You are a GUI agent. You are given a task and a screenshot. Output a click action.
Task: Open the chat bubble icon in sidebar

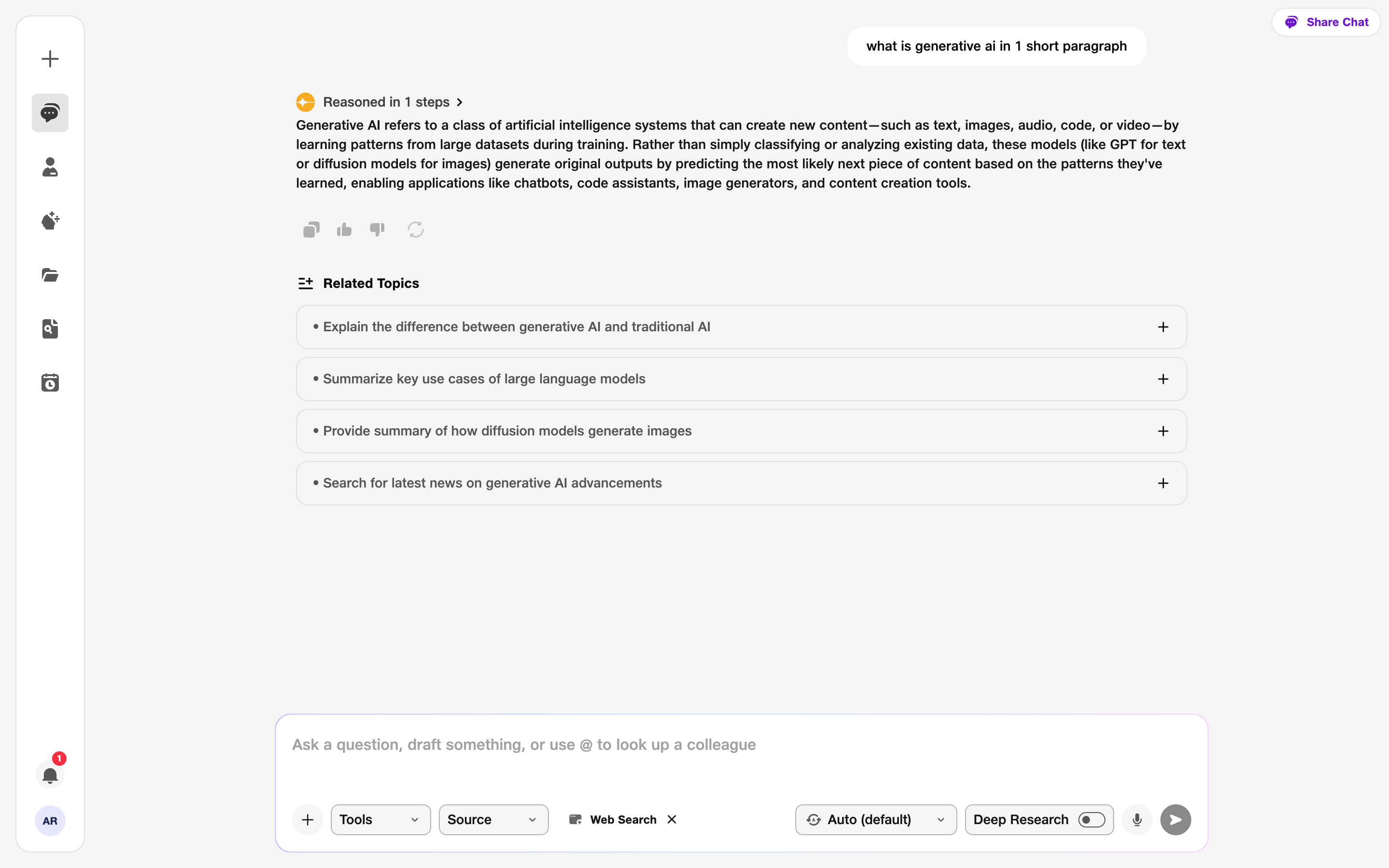(50, 112)
